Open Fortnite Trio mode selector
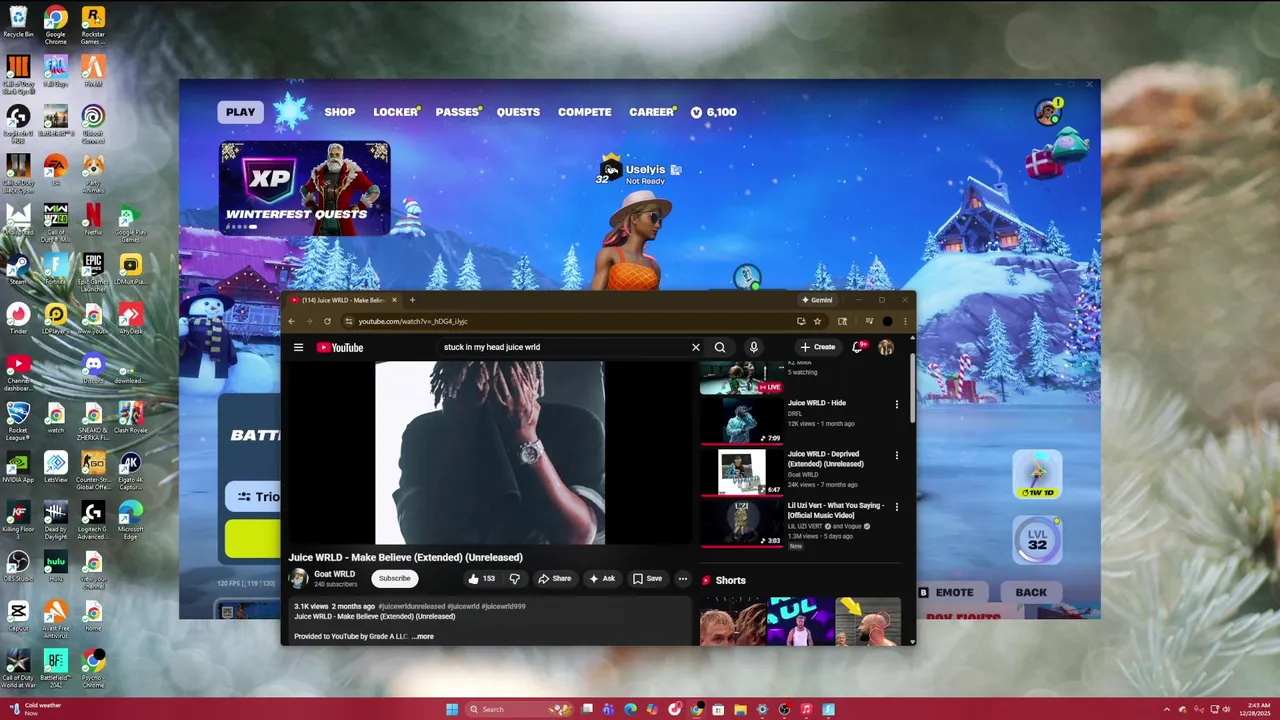The width and height of the screenshot is (1280, 720). pos(254,497)
